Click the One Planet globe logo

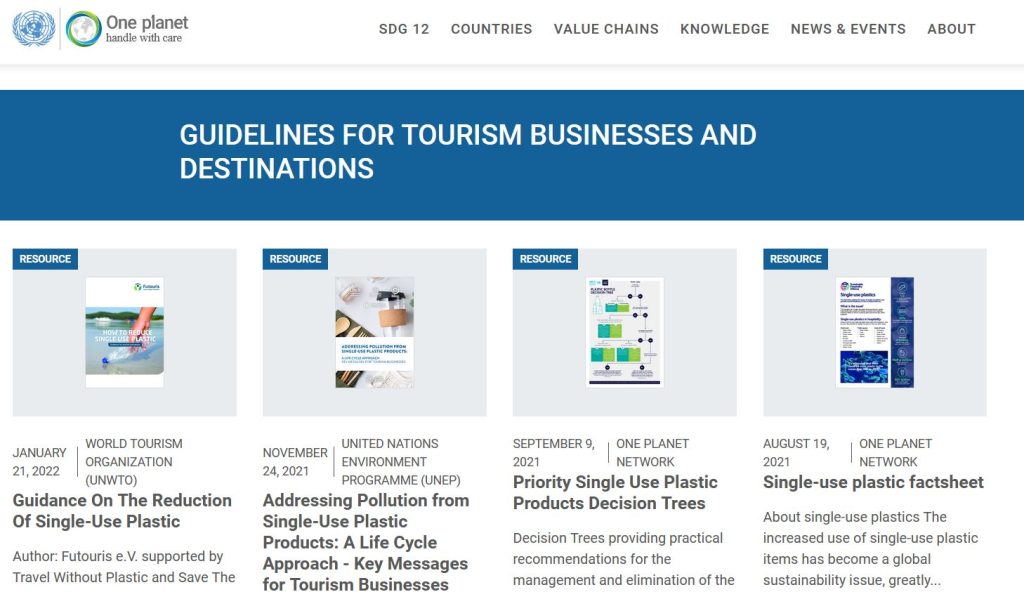(83, 29)
